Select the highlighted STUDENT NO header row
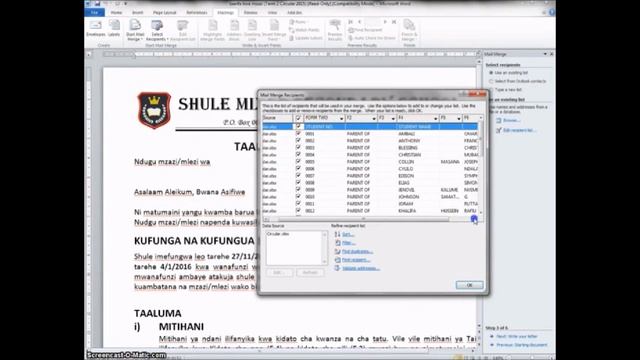Screen dimensions: 640x360 370,127
